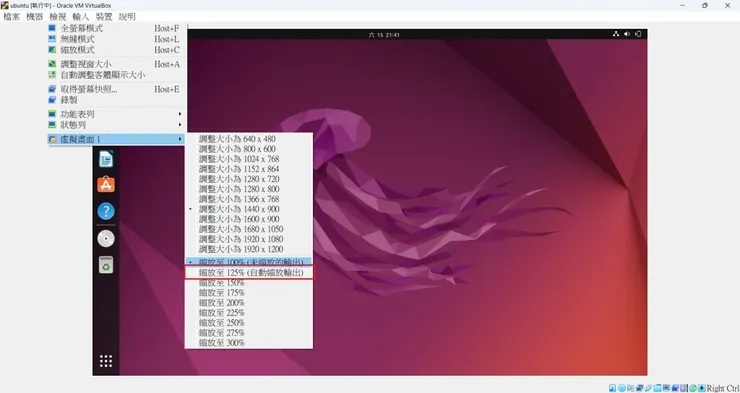Click display indicator in status bar

(x=666, y=388)
